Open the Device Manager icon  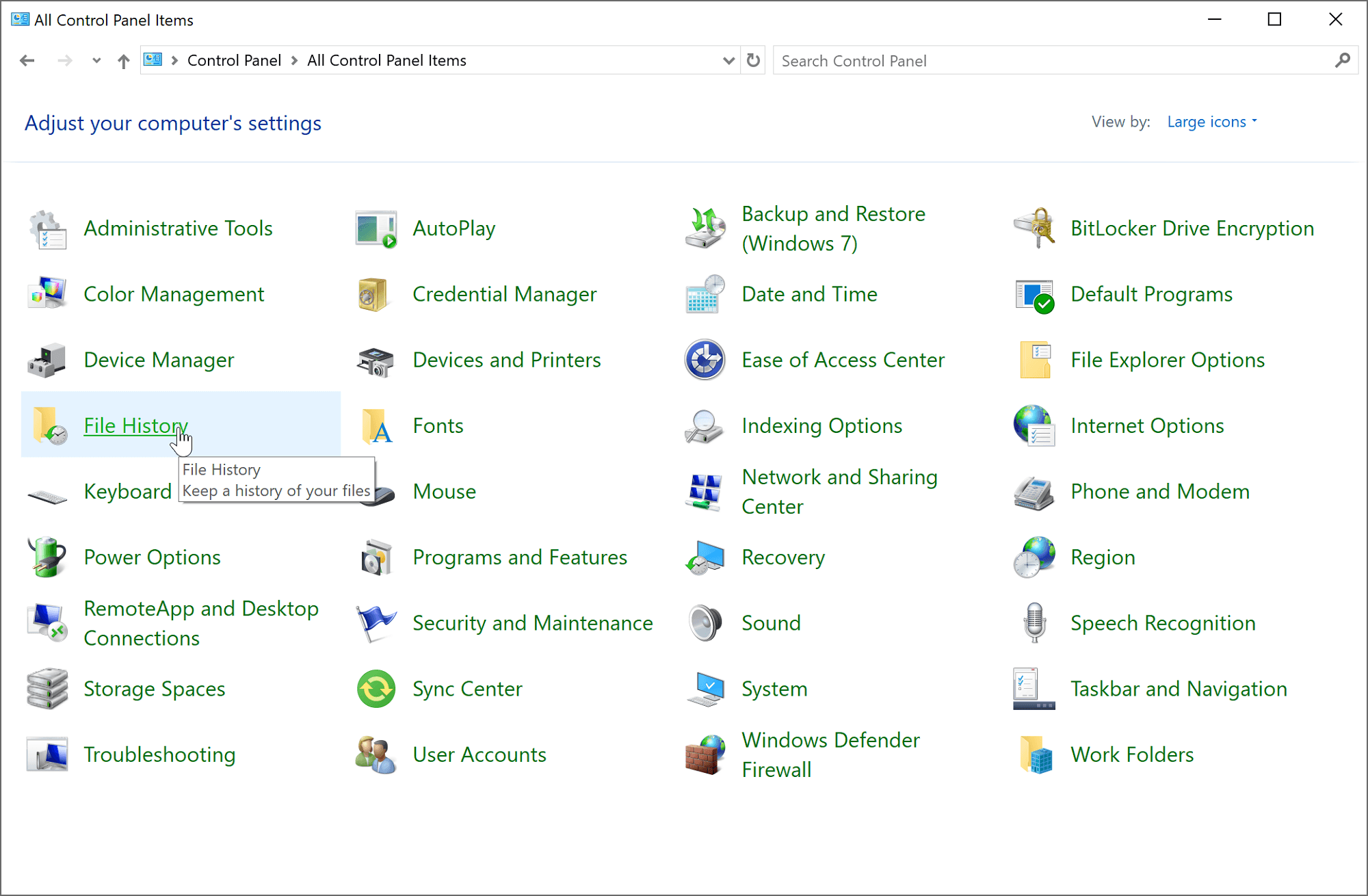47,360
